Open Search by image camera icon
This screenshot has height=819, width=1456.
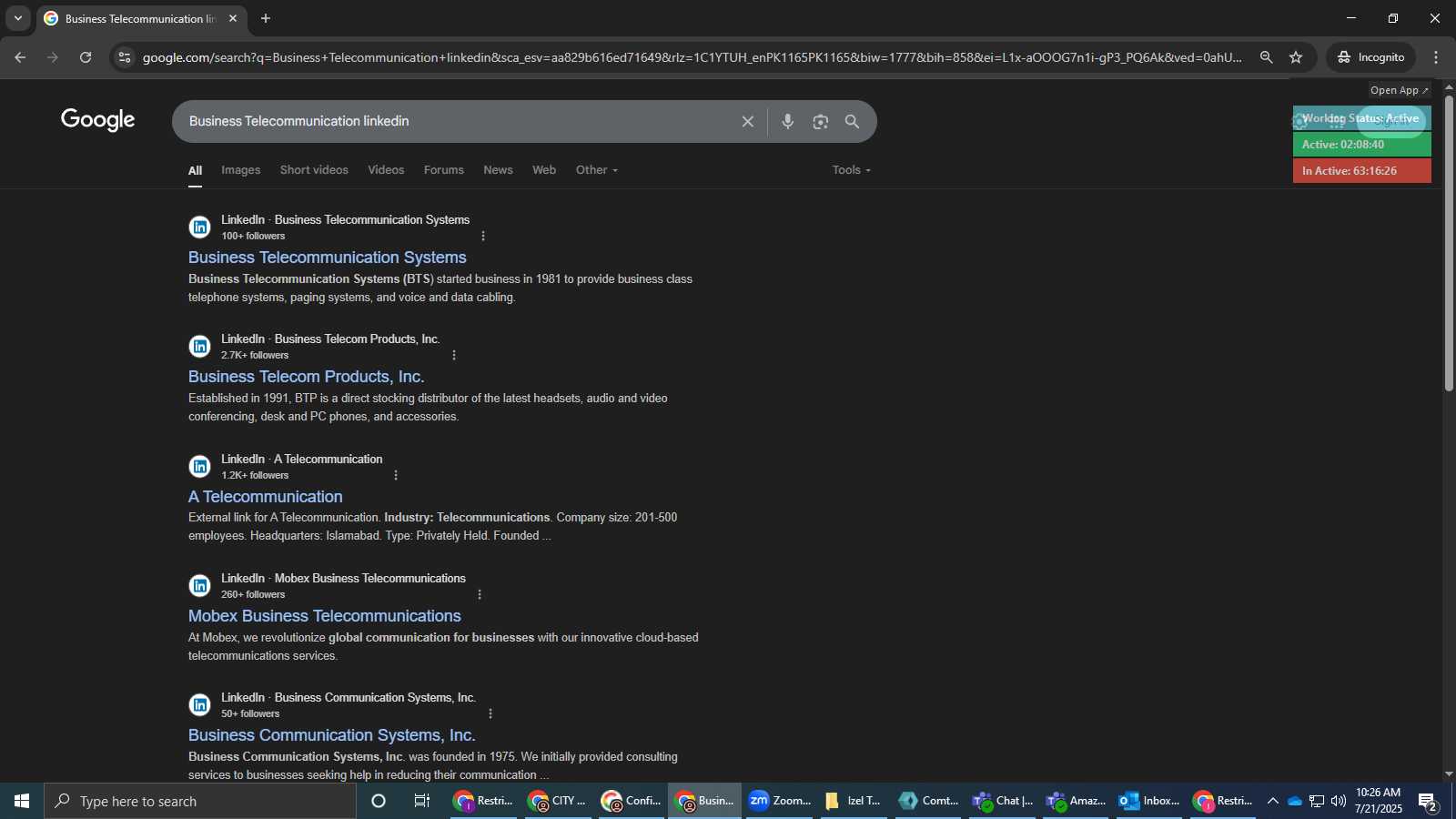tap(821, 122)
